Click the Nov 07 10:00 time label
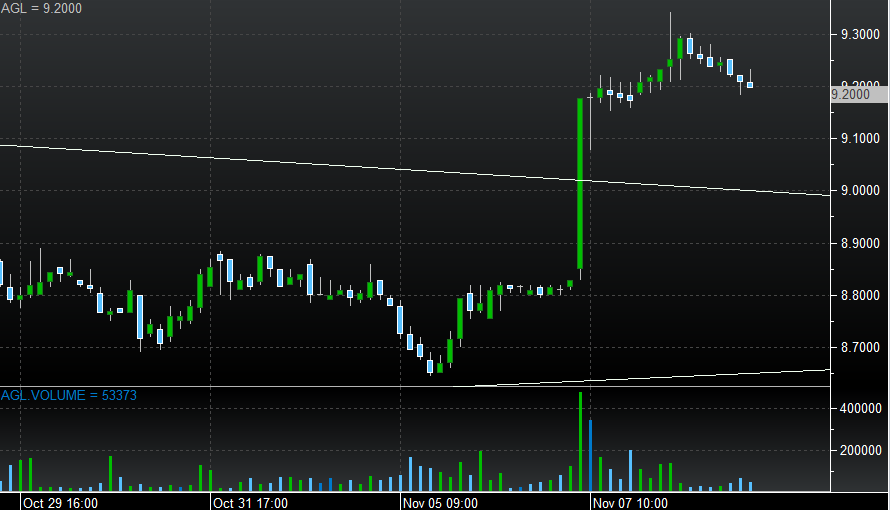The height and width of the screenshot is (510, 890). point(630,502)
